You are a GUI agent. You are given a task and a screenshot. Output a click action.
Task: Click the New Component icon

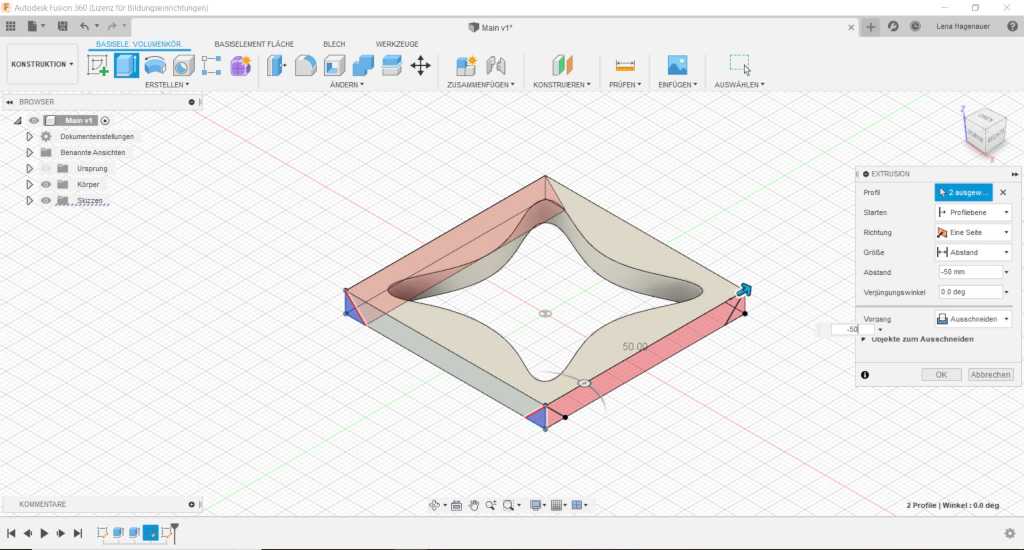click(466, 65)
